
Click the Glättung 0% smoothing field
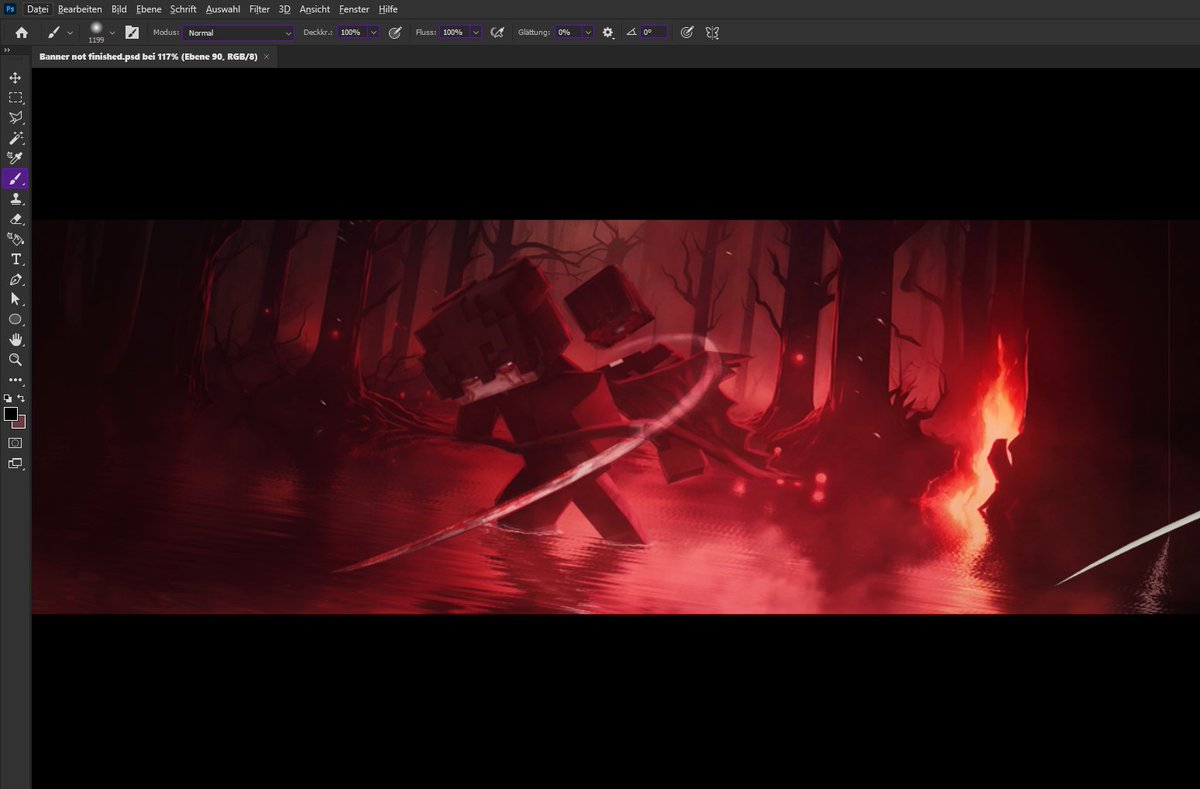(x=569, y=32)
